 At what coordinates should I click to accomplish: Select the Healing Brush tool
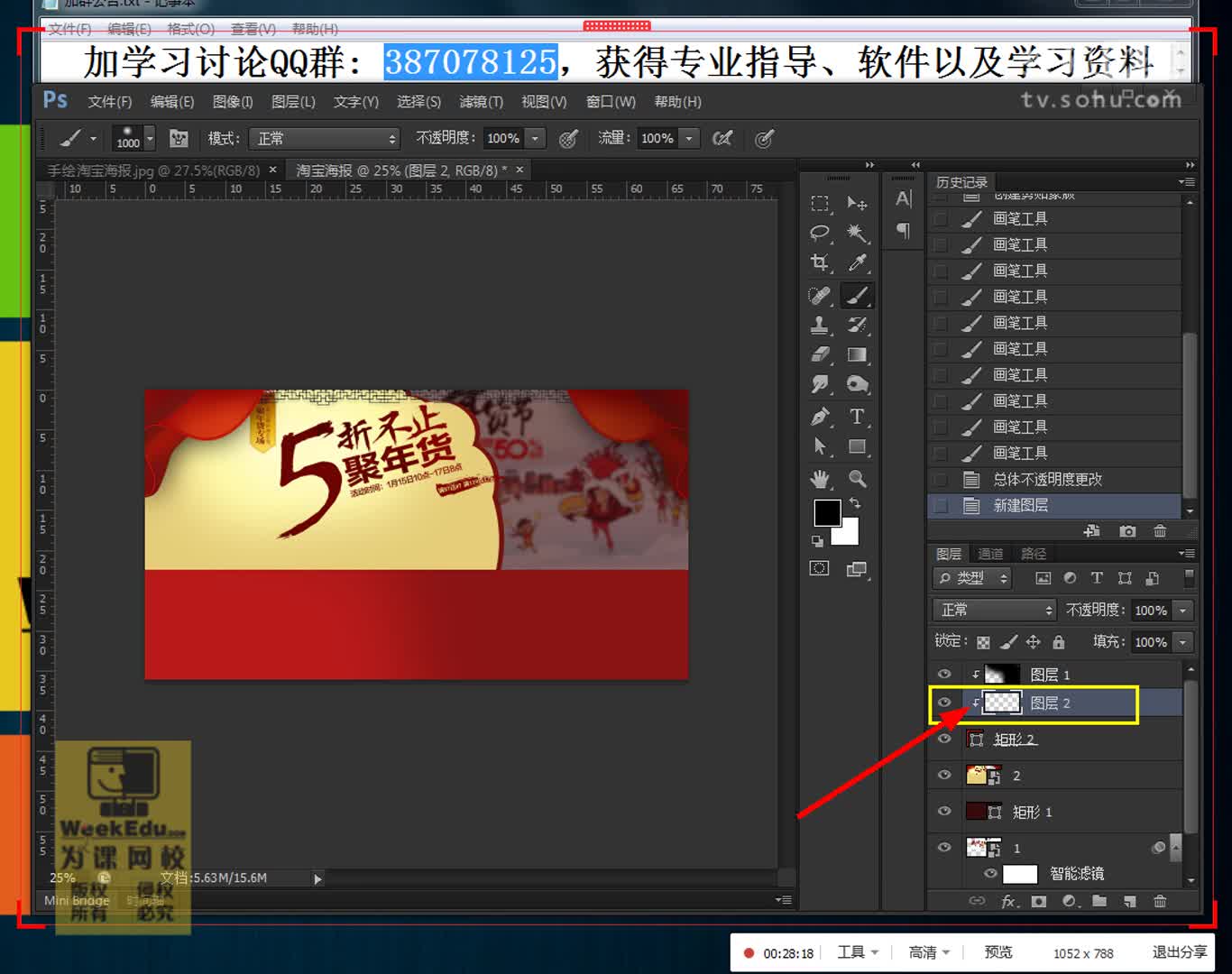coord(820,295)
